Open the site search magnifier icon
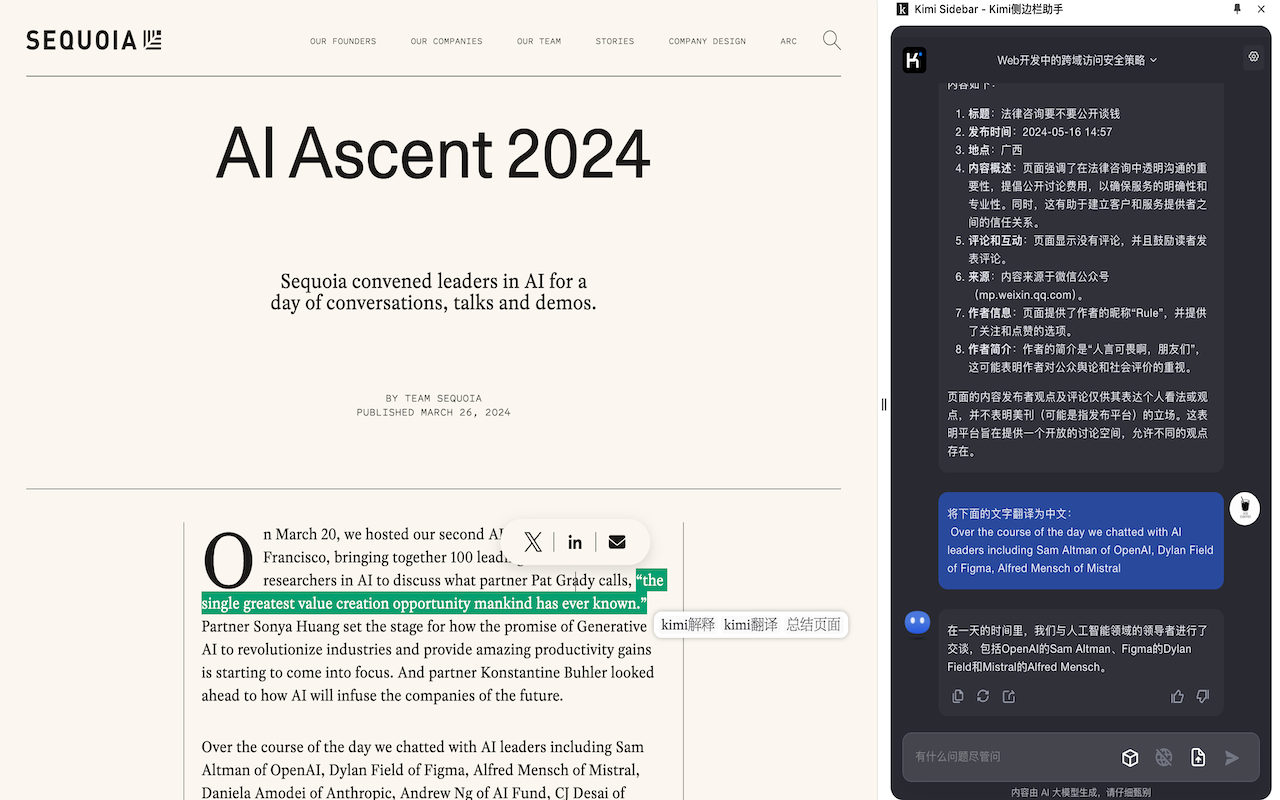1280x800 pixels. tap(831, 41)
